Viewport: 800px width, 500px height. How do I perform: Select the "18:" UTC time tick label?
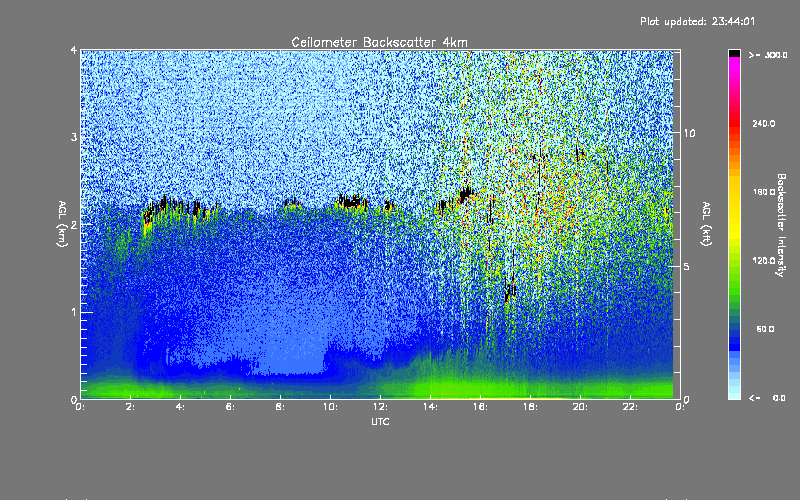(530, 407)
